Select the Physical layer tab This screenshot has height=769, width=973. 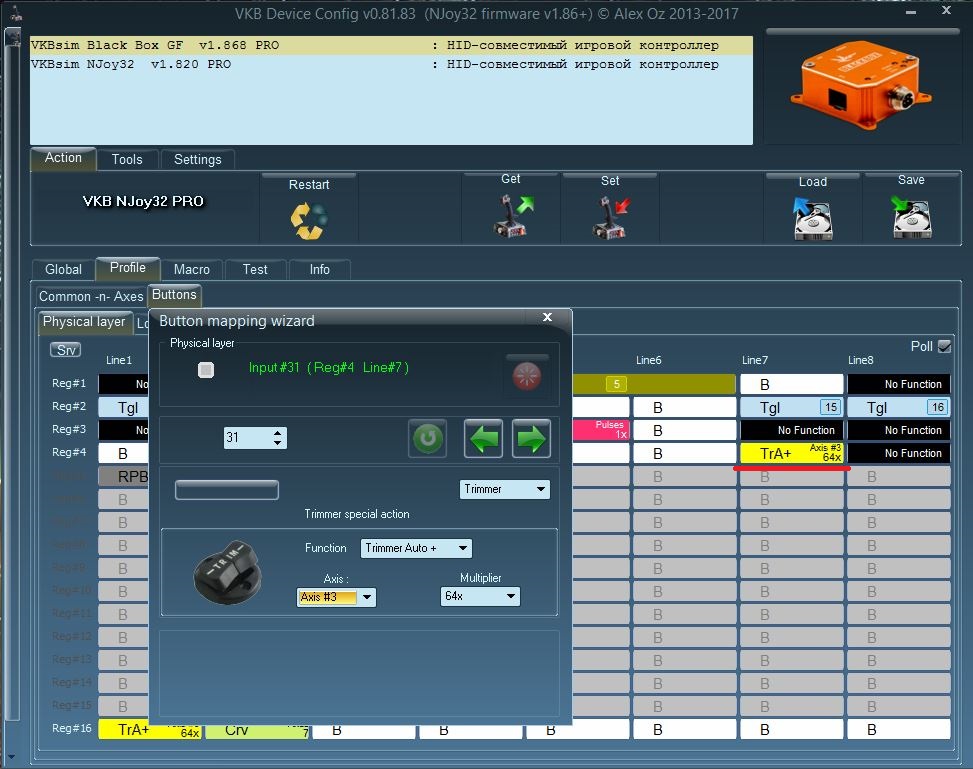click(84, 322)
